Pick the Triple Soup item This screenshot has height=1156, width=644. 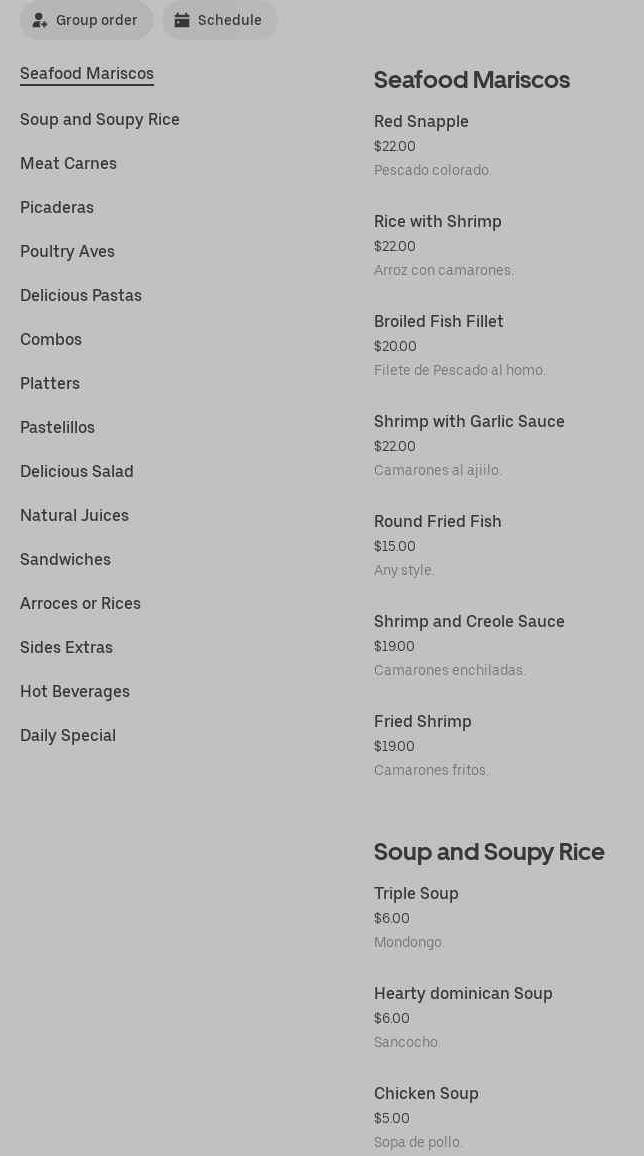coord(416,894)
